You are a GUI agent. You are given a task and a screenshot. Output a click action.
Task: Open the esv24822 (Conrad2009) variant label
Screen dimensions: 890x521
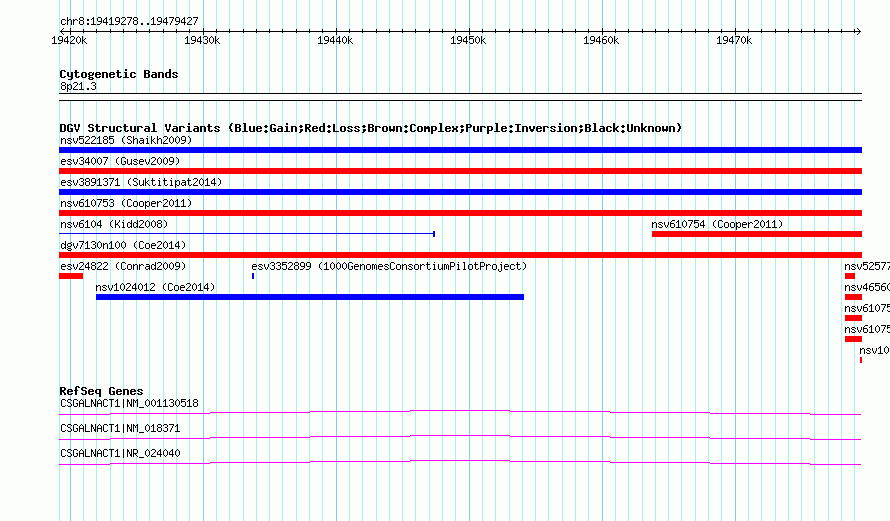(123, 266)
